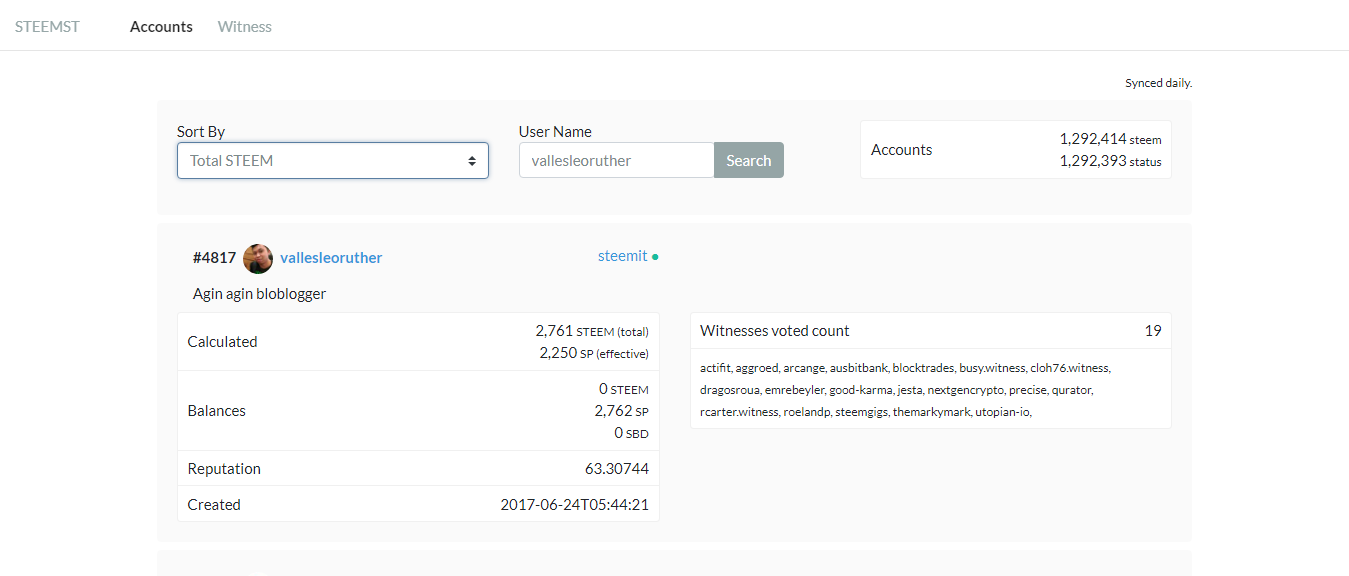1349x576 pixels.
Task: Select witness name 'qurator,'
Action: tap(1073, 390)
